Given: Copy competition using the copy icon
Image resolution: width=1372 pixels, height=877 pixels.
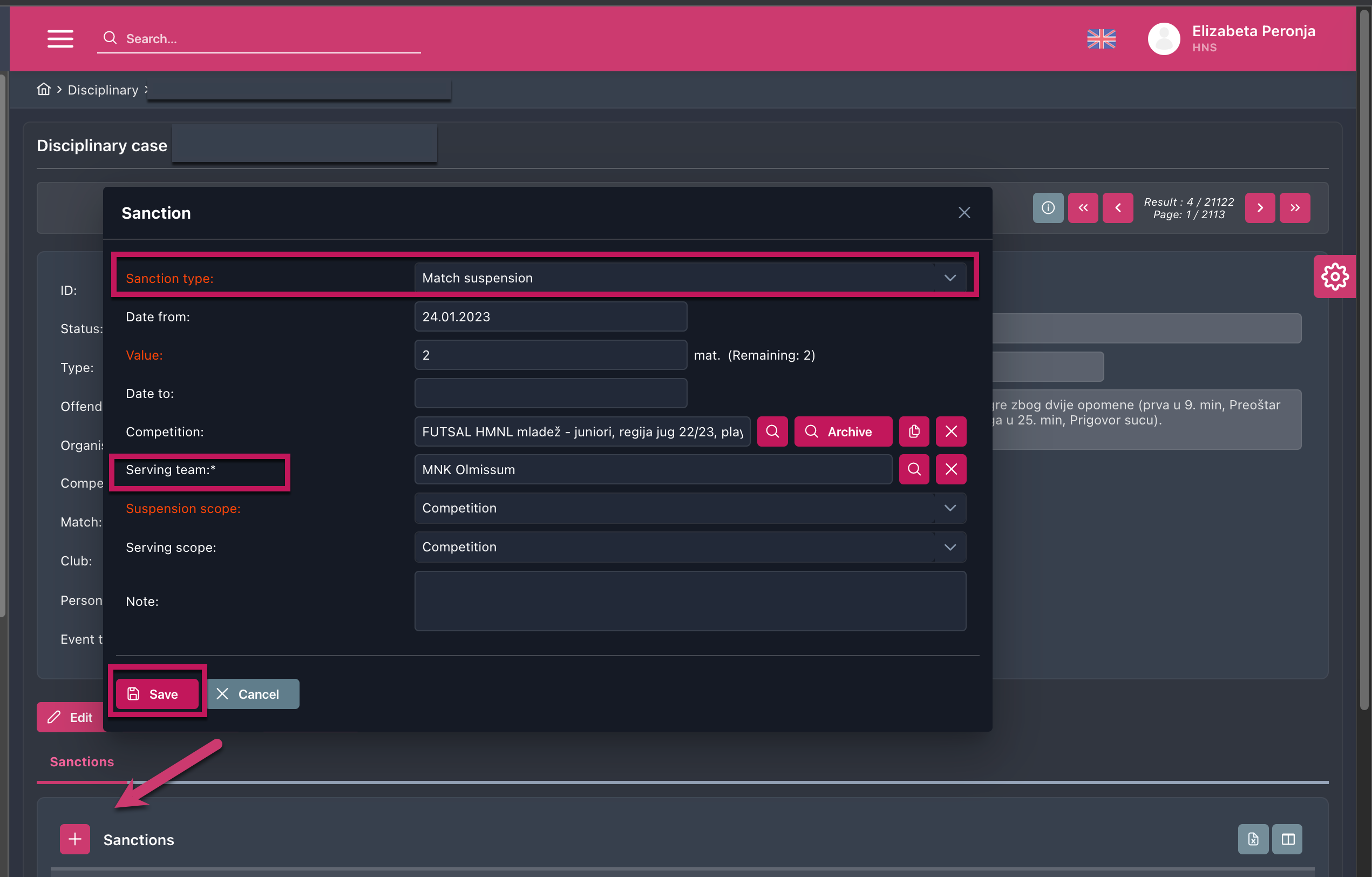Looking at the screenshot, I should 914,431.
